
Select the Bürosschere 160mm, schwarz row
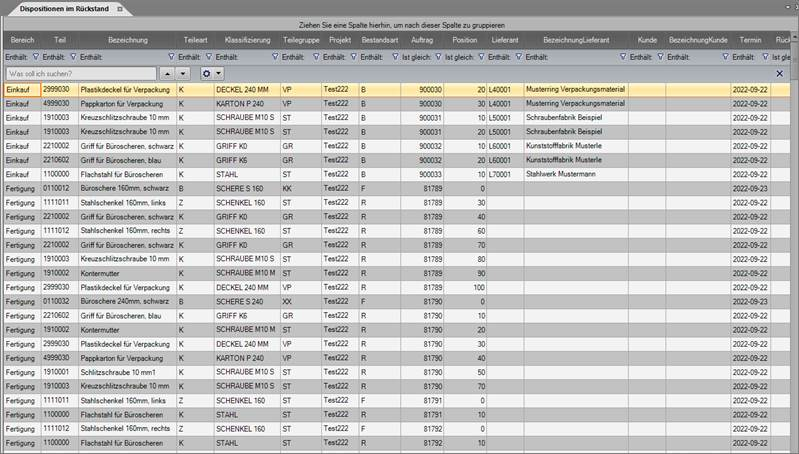(128, 187)
